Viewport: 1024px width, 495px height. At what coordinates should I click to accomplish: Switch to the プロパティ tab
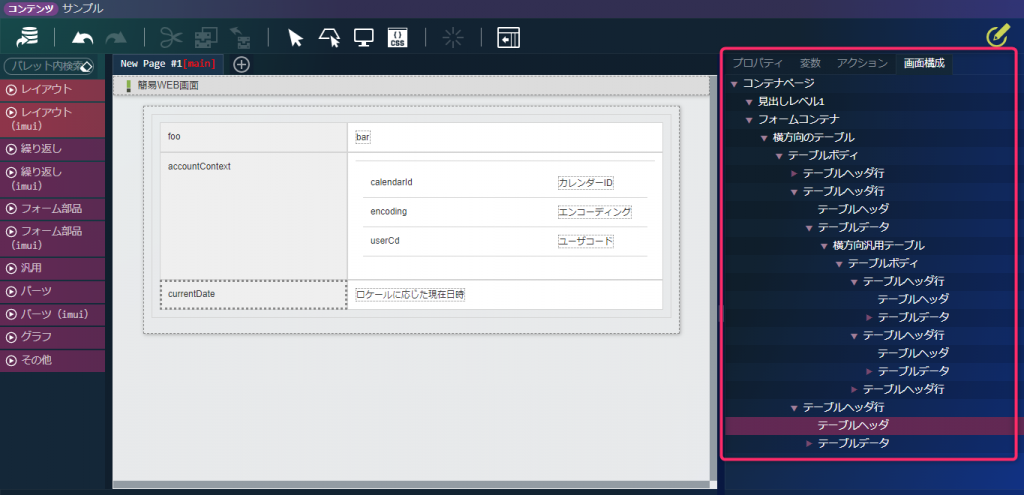click(x=757, y=63)
